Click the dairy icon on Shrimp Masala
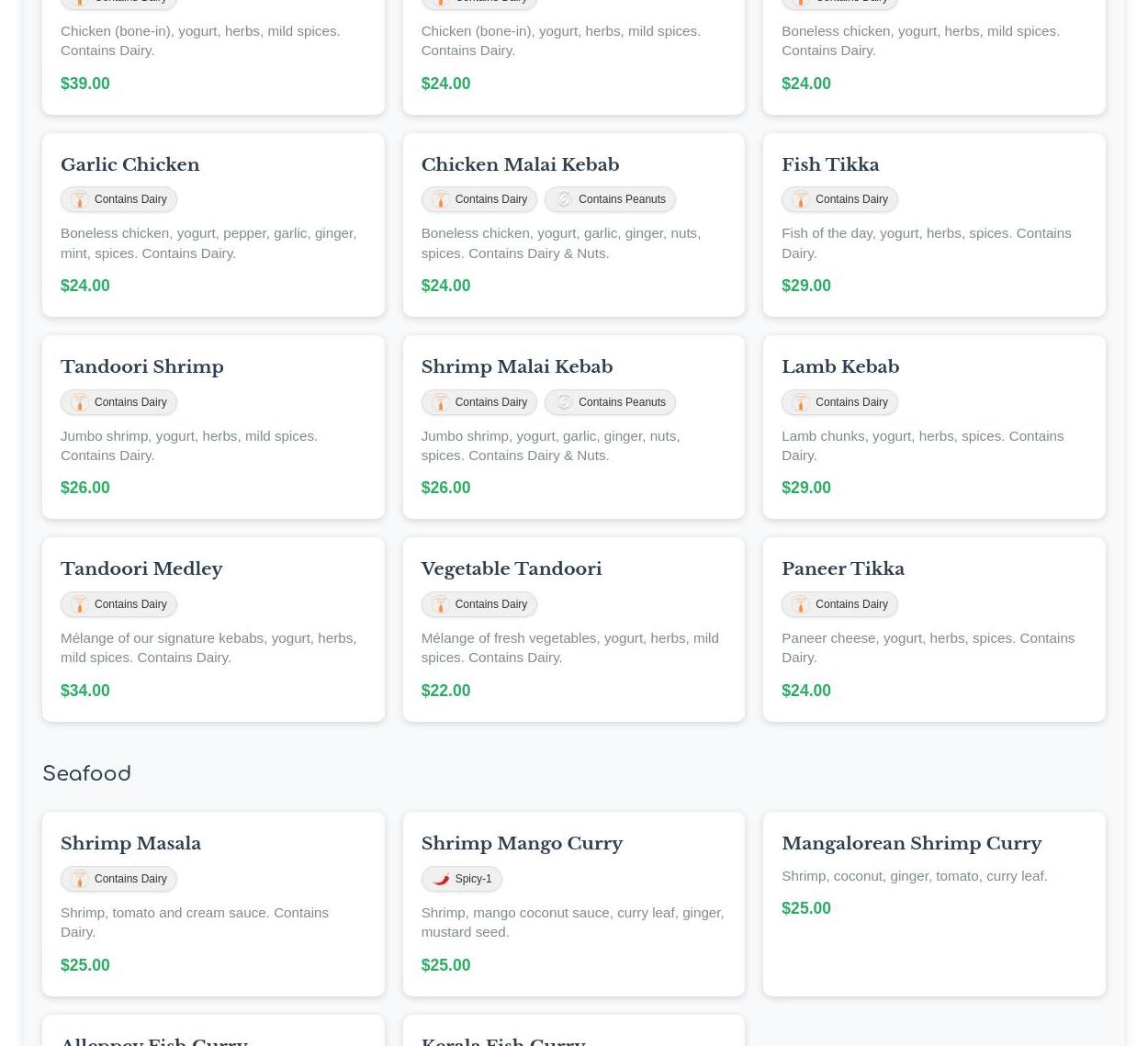Screen dimensions: 1148x1046 [x=80, y=879]
